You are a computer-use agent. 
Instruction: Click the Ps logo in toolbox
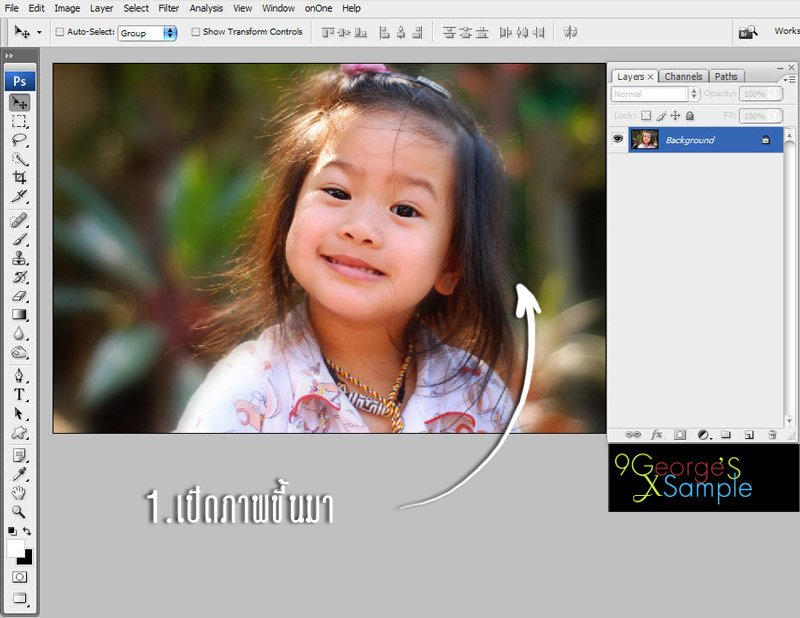[20, 81]
